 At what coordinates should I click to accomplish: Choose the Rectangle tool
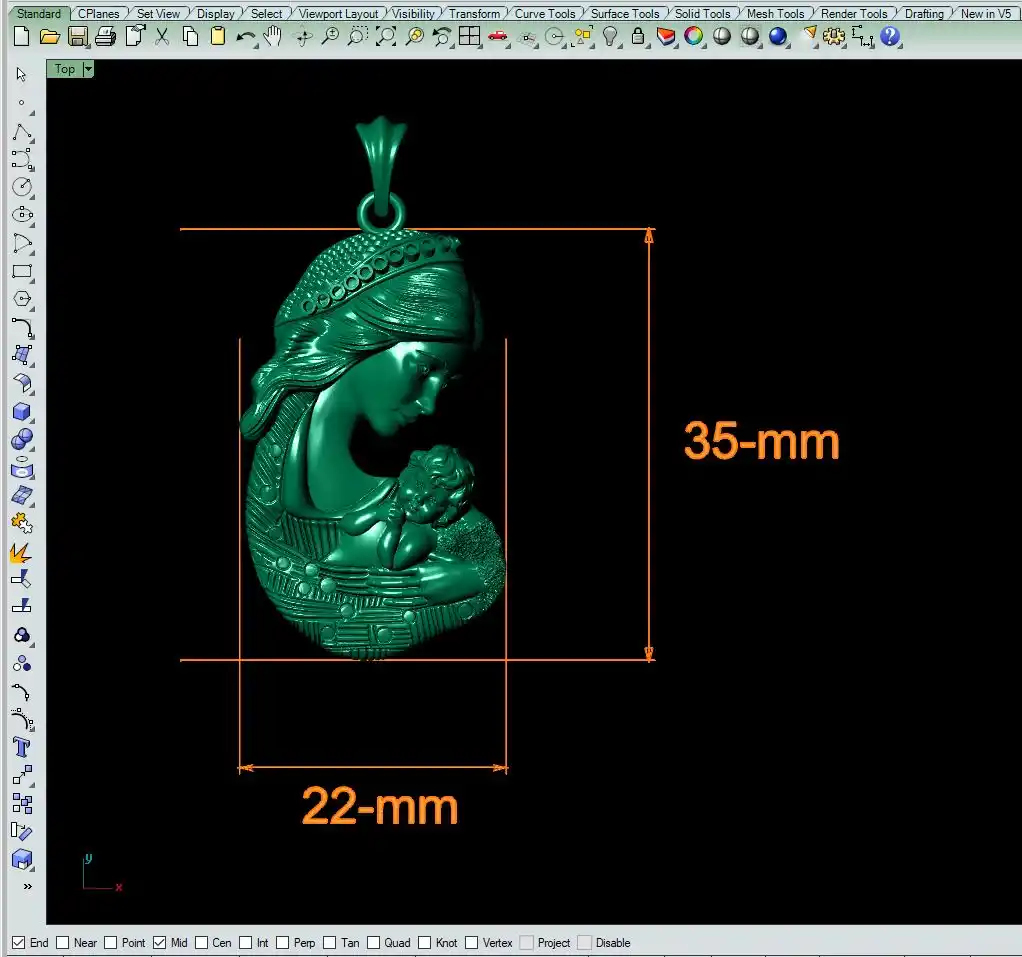click(22, 271)
